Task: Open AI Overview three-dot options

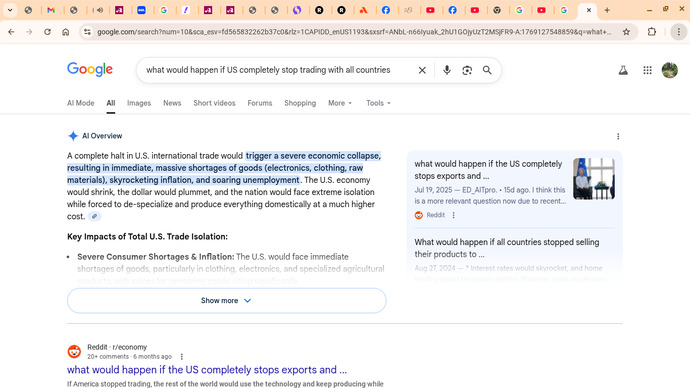Action: point(618,136)
